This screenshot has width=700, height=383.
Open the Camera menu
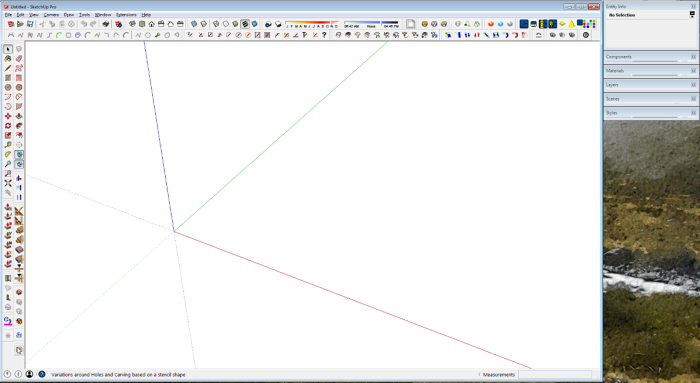51,15
